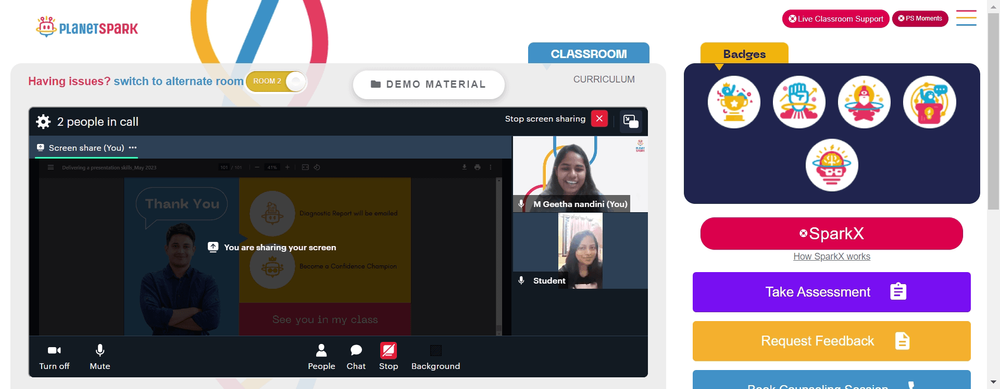
Task: Select the trophy badge
Action: tap(734, 102)
